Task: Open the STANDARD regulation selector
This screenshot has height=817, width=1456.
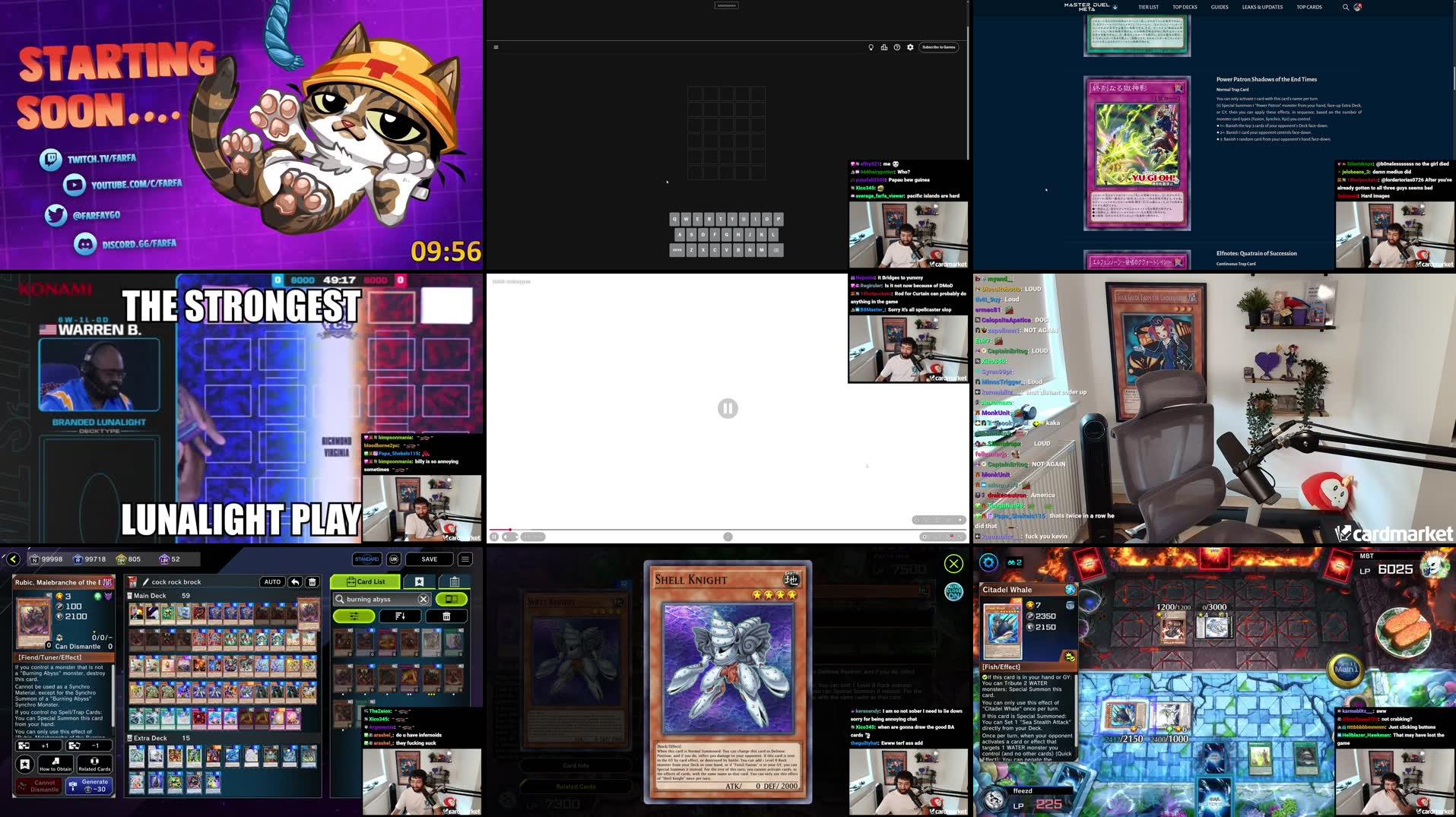Action: pyautogui.click(x=367, y=559)
